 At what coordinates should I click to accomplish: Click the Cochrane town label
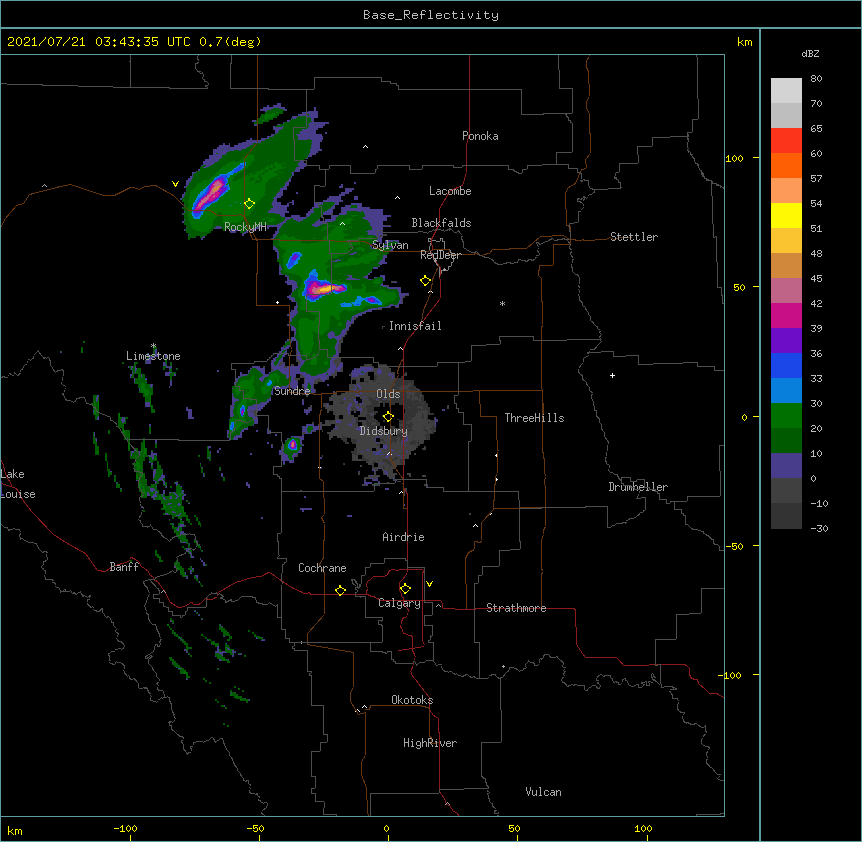[322, 568]
